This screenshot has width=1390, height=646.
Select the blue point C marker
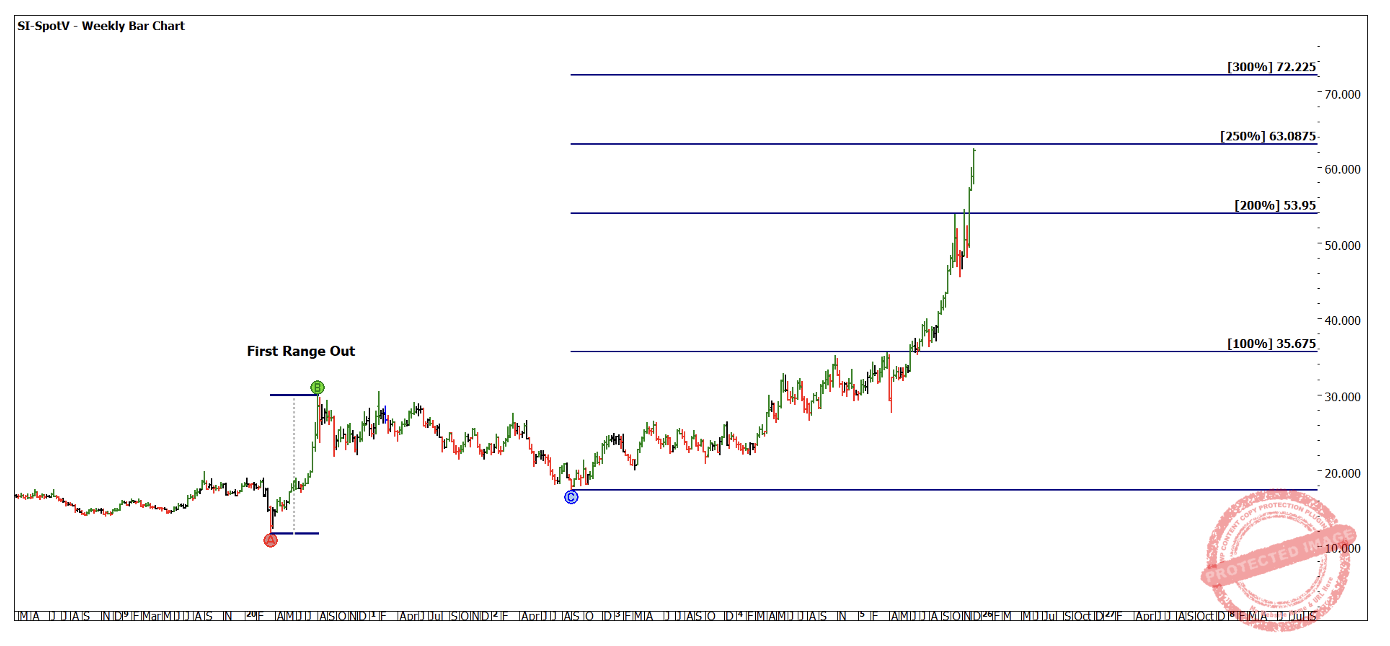pyautogui.click(x=571, y=497)
